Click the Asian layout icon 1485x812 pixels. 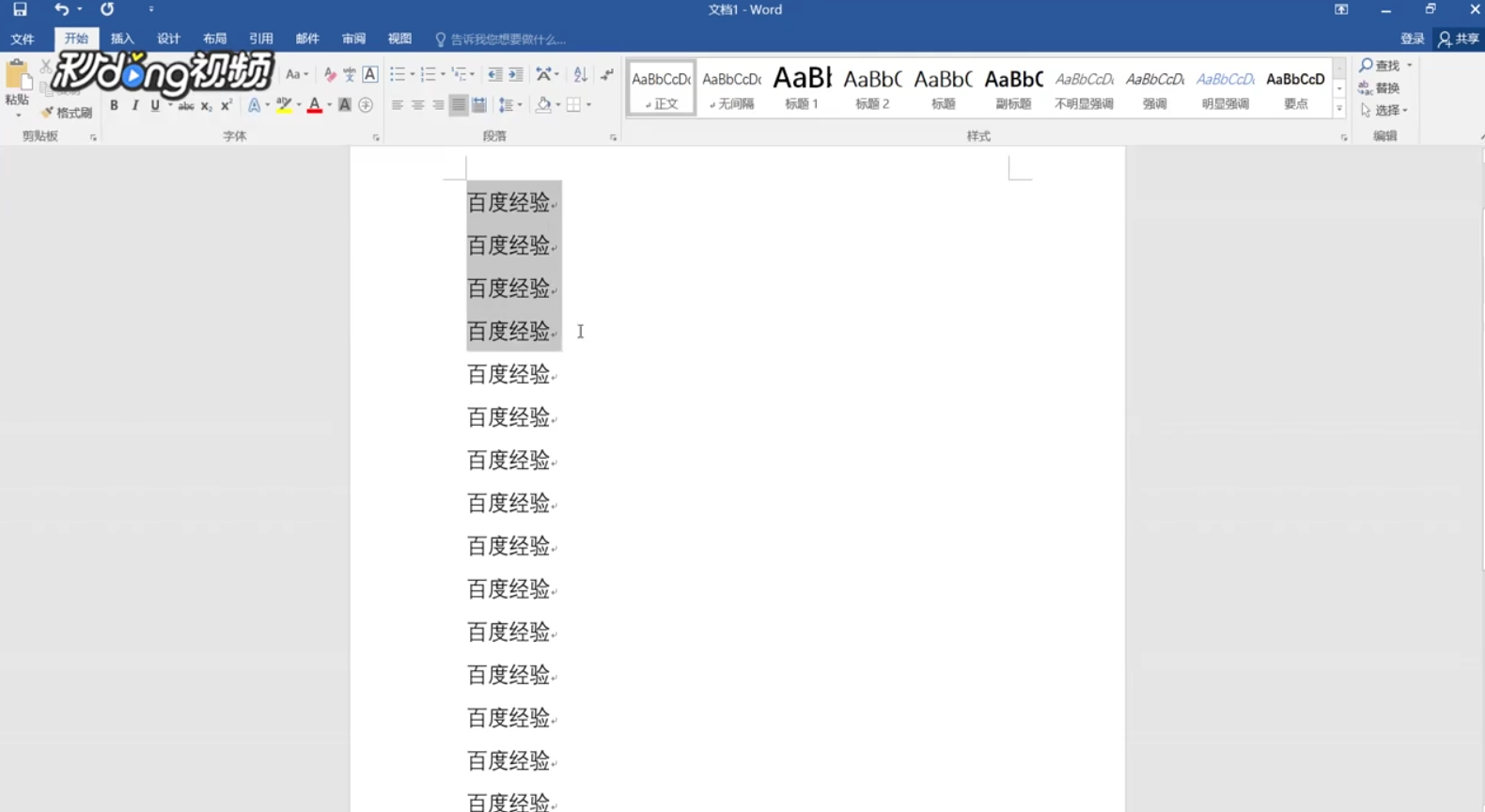point(543,75)
